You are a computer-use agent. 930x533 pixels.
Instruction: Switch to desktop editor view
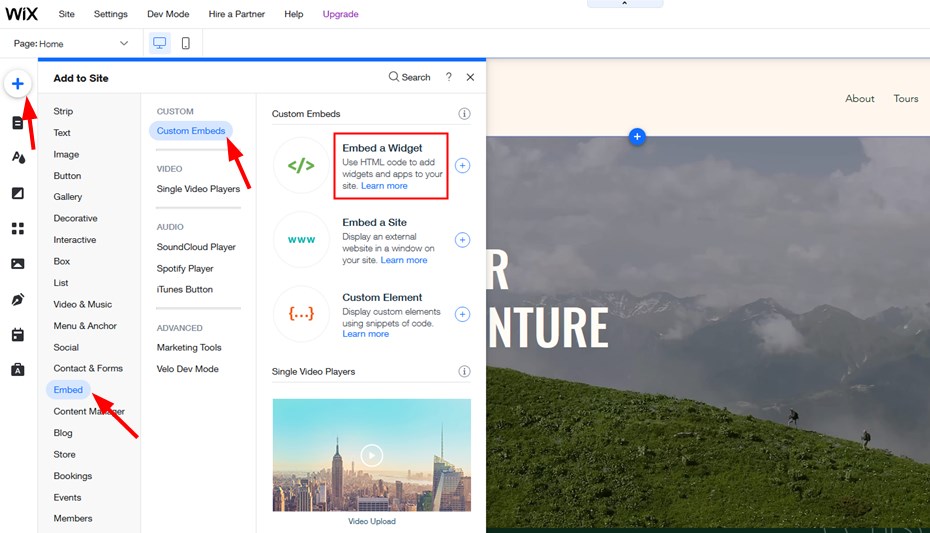(x=160, y=43)
